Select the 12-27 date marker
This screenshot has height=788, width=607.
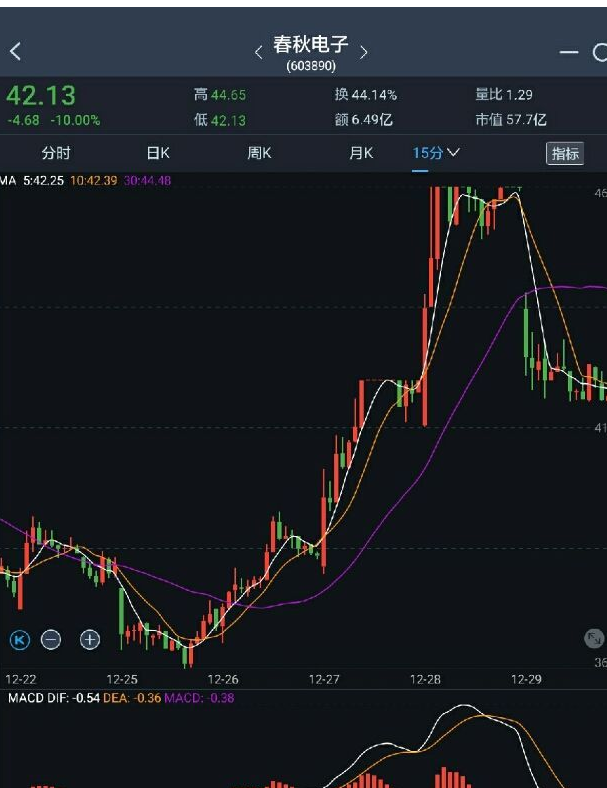(324, 679)
